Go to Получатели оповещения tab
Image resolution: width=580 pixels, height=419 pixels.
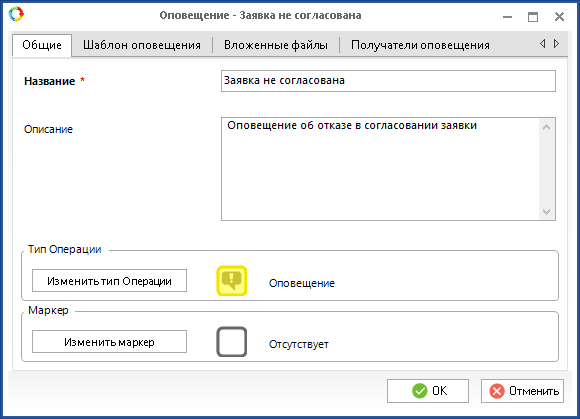point(420,45)
